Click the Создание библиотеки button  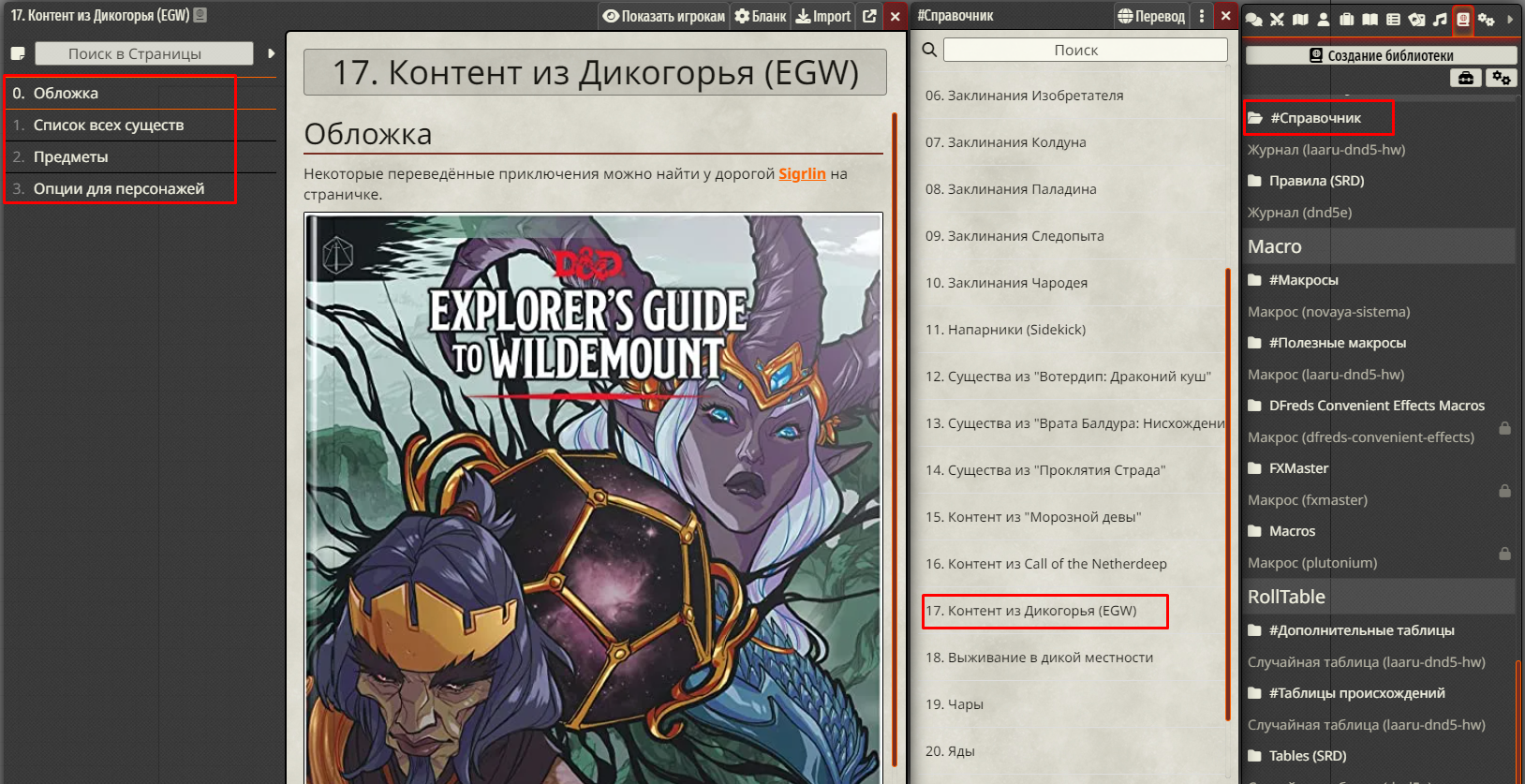(1381, 55)
